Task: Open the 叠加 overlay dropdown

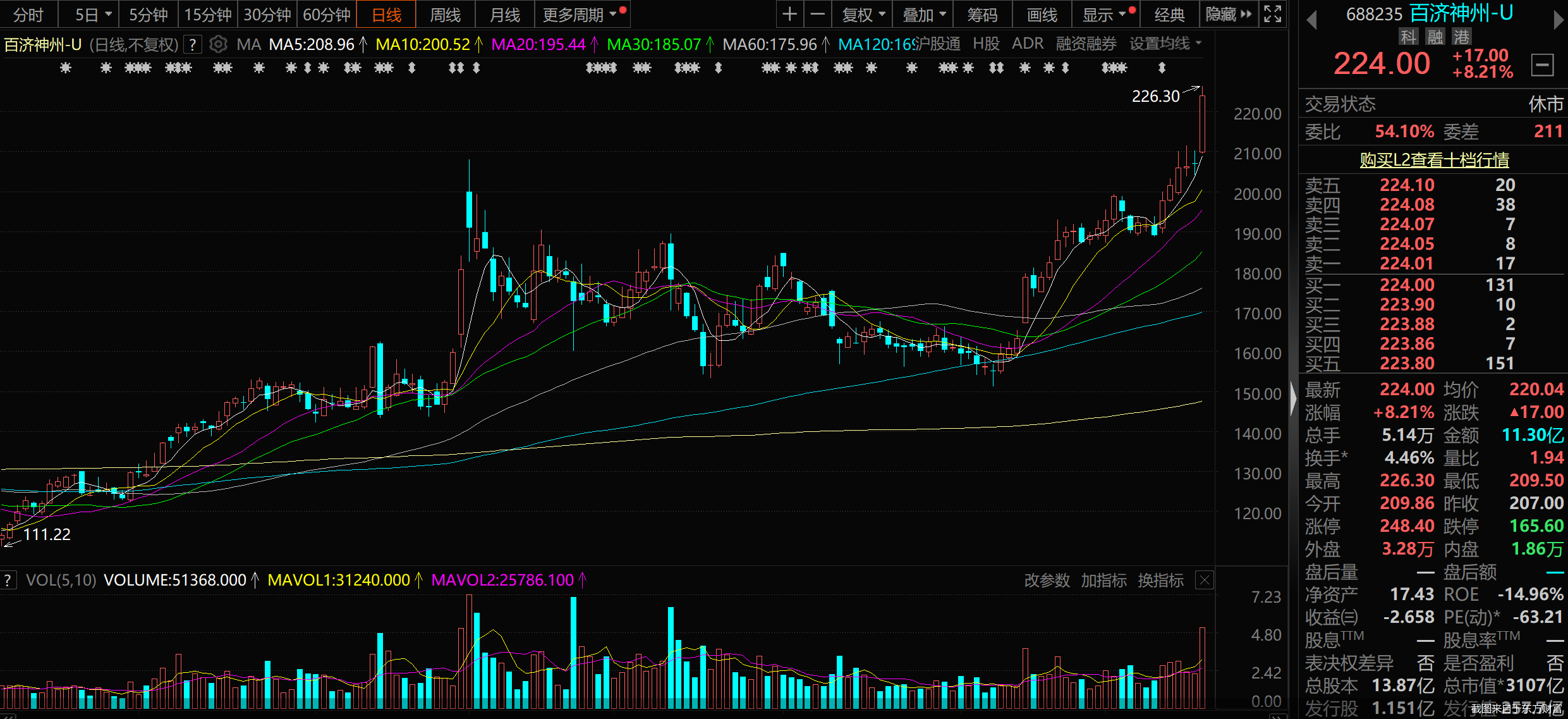Action: [x=923, y=15]
